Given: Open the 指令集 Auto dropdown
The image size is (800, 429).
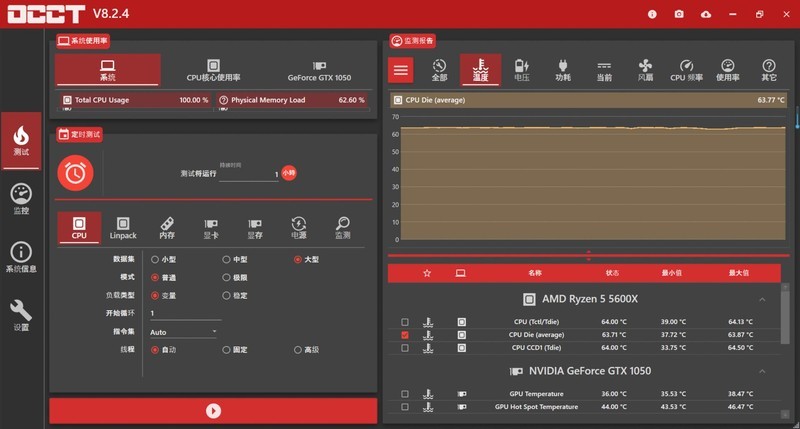Looking at the screenshot, I should [183, 331].
